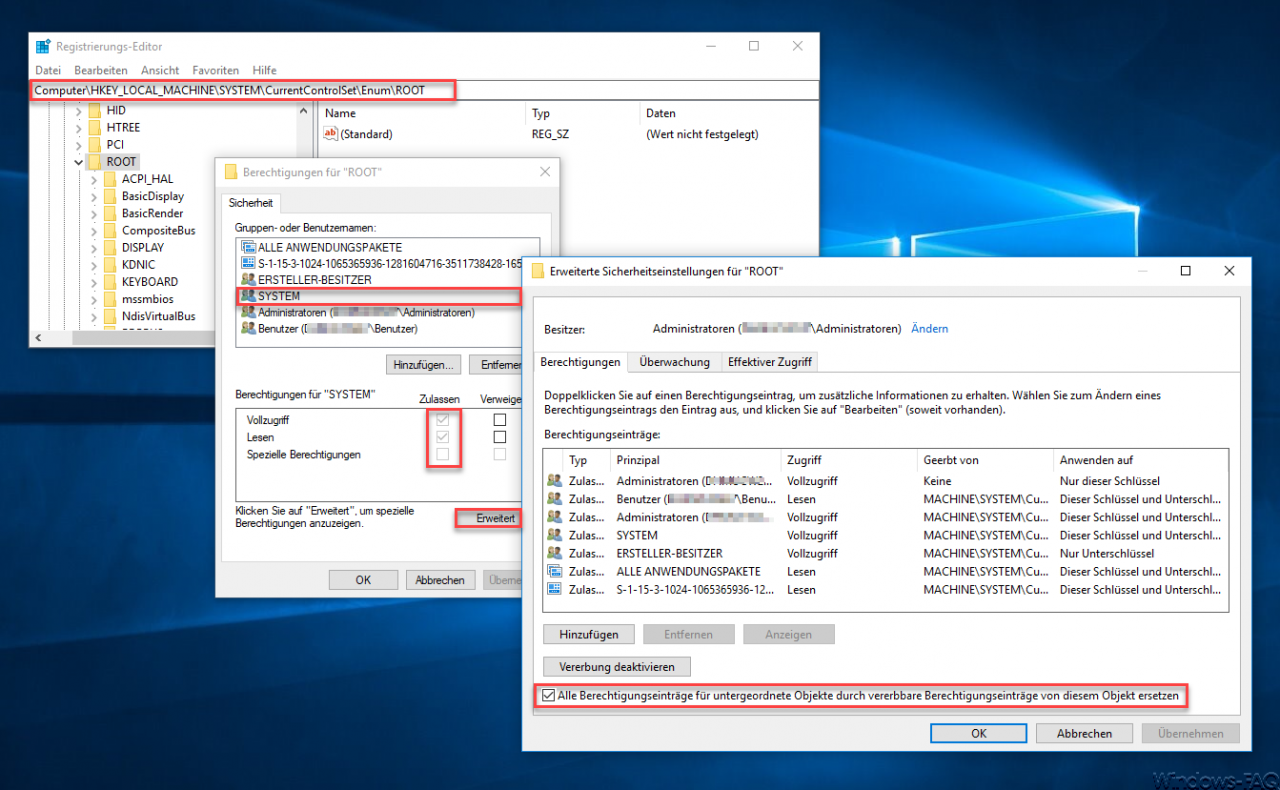The height and width of the screenshot is (790, 1280).
Task: Expand the HID tree node
Action: (x=79, y=110)
